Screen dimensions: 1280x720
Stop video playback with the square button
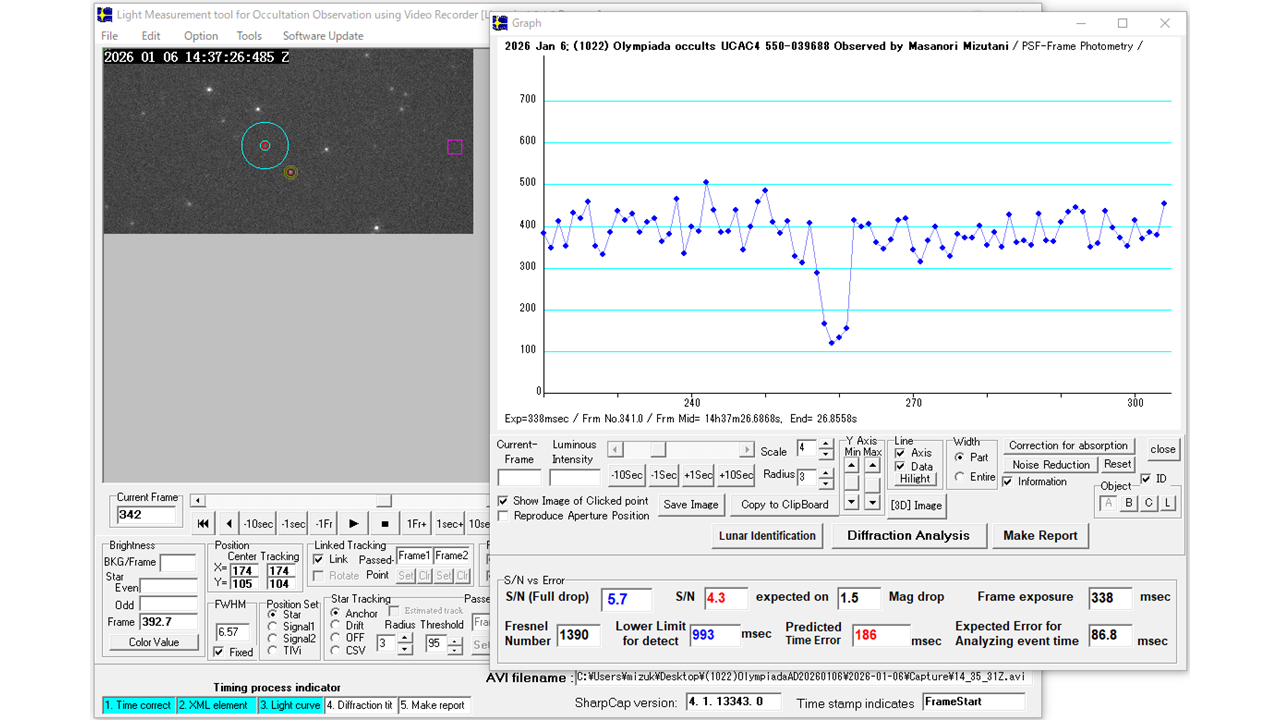point(384,523)
